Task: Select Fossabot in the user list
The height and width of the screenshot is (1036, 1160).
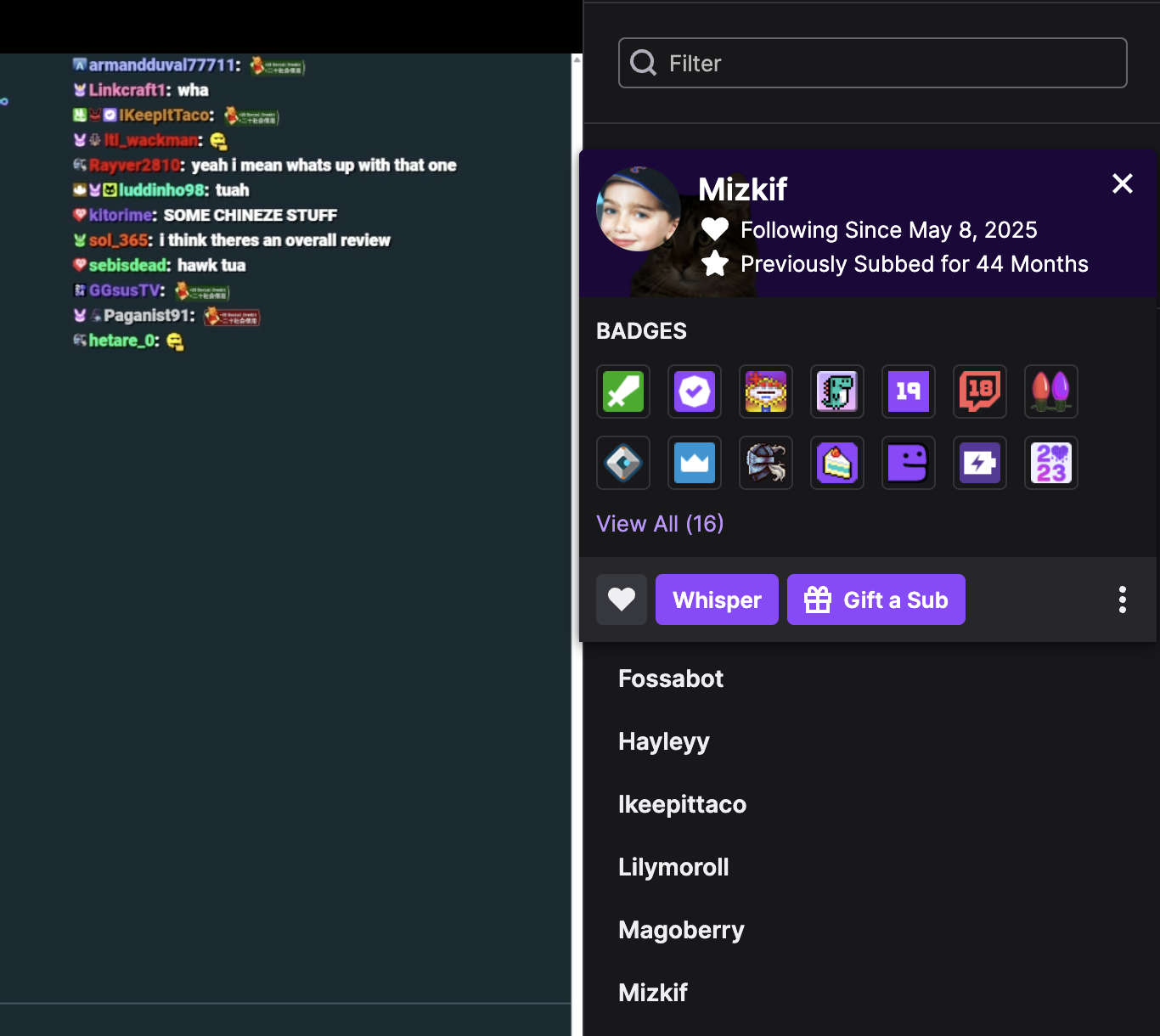Action: tap(671, 678)
